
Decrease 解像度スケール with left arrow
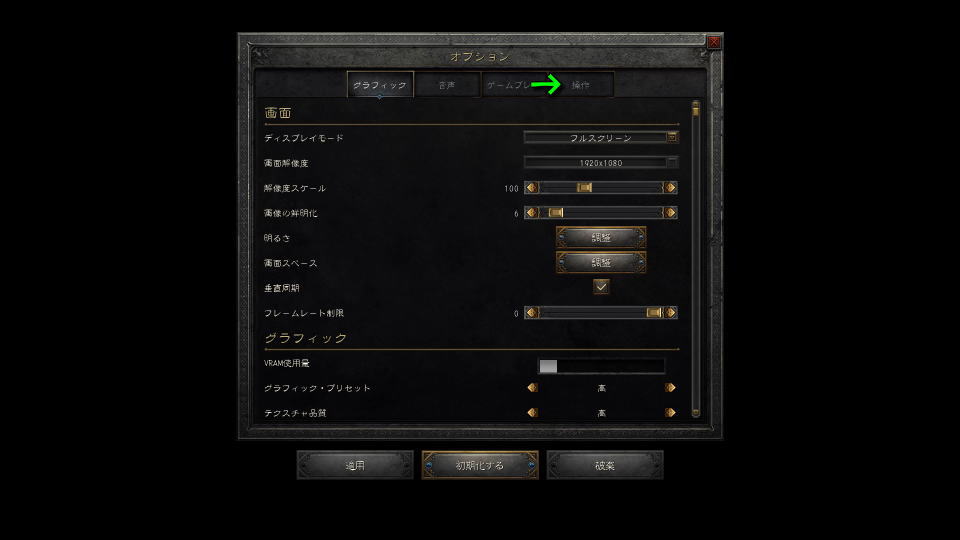point(531,188)
